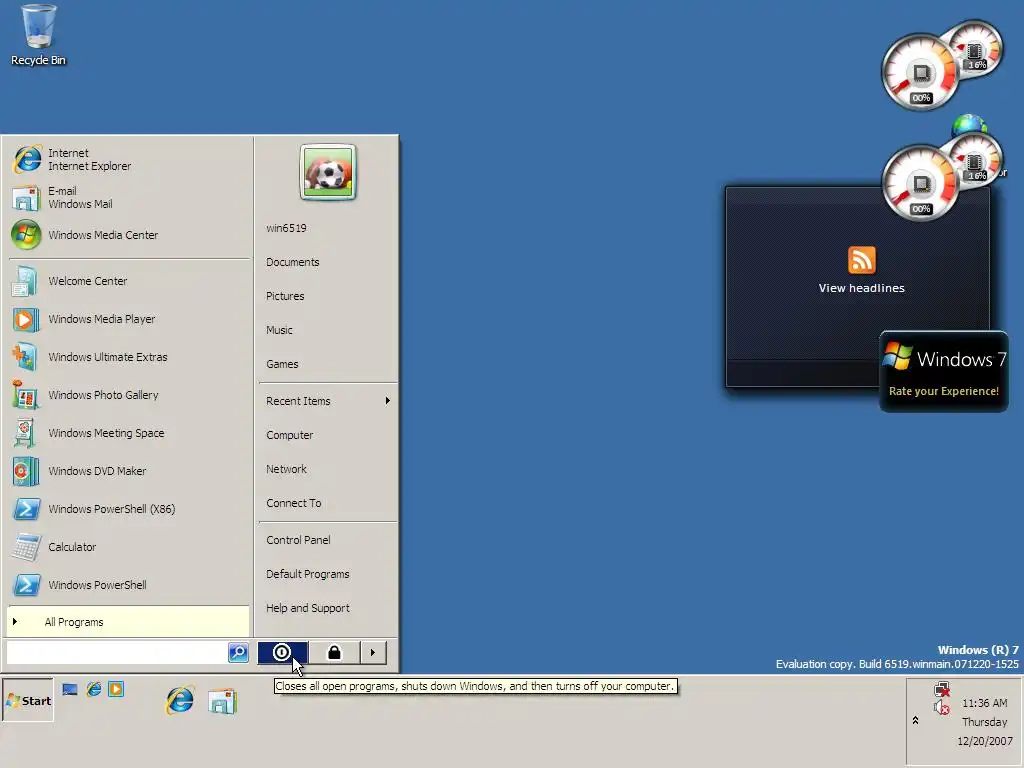Image resolution: width=1024 pixels, height=768 pixels.
Task: Lock the computer with padlock button
Action: (334, 652)
